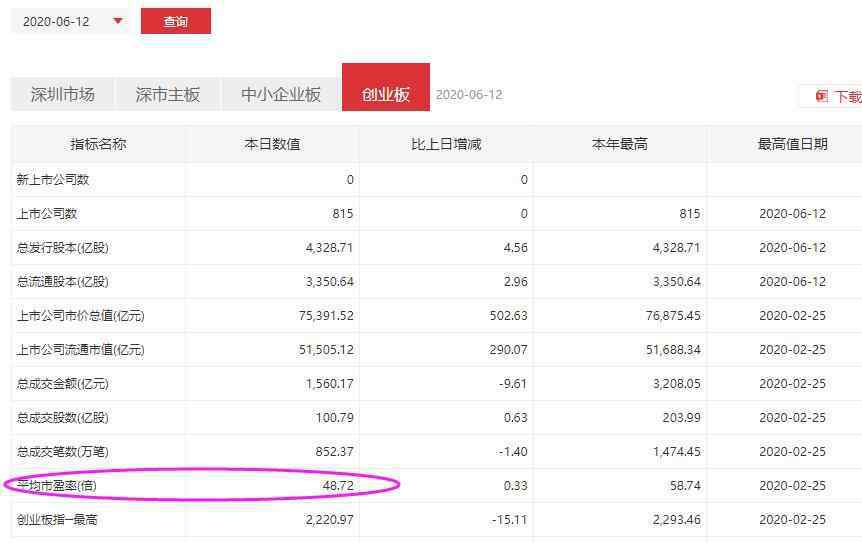Switch to the 深圳市场 tab

pyautogui.click(x=62, y=95)
